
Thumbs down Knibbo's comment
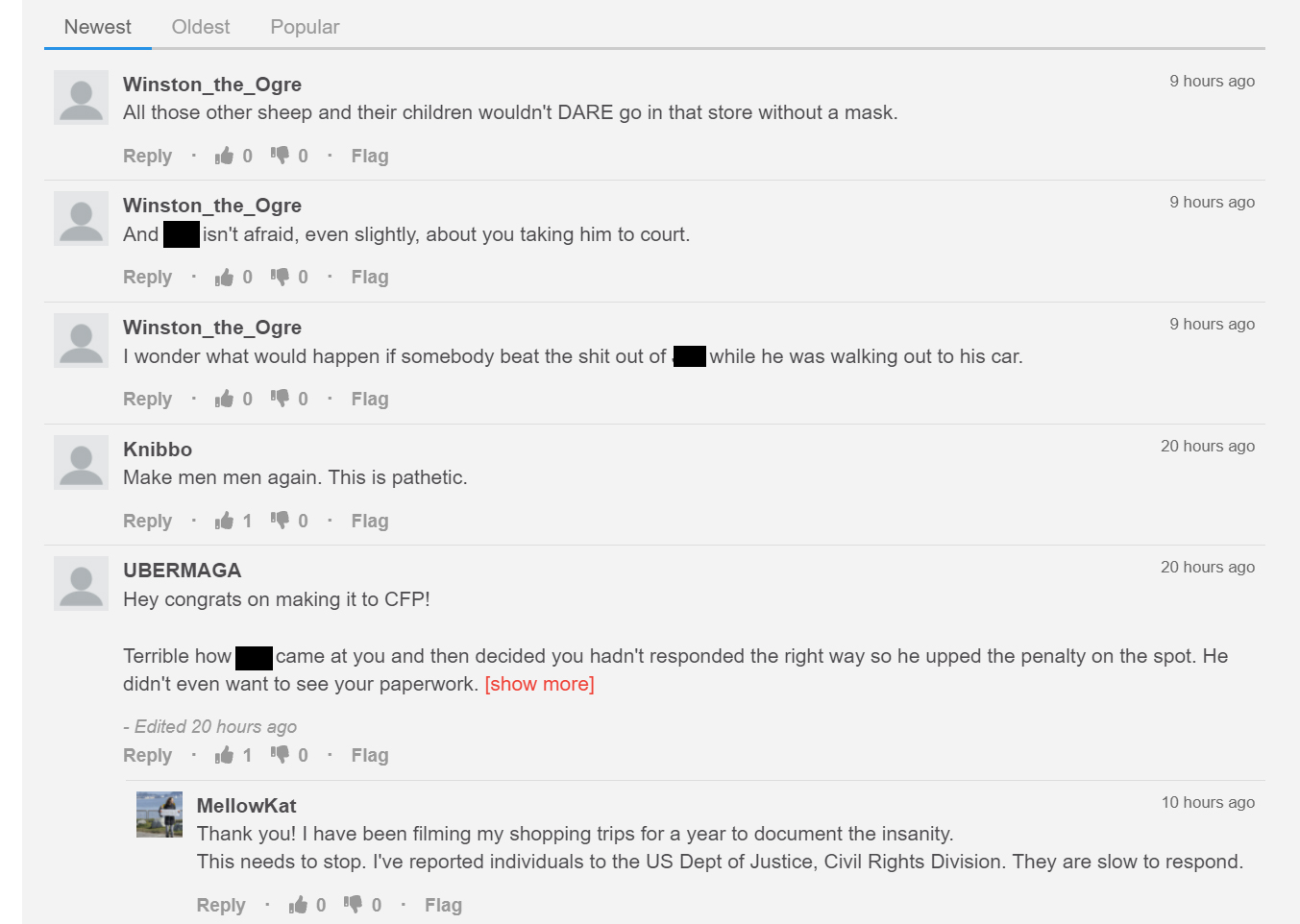[280, 521]
